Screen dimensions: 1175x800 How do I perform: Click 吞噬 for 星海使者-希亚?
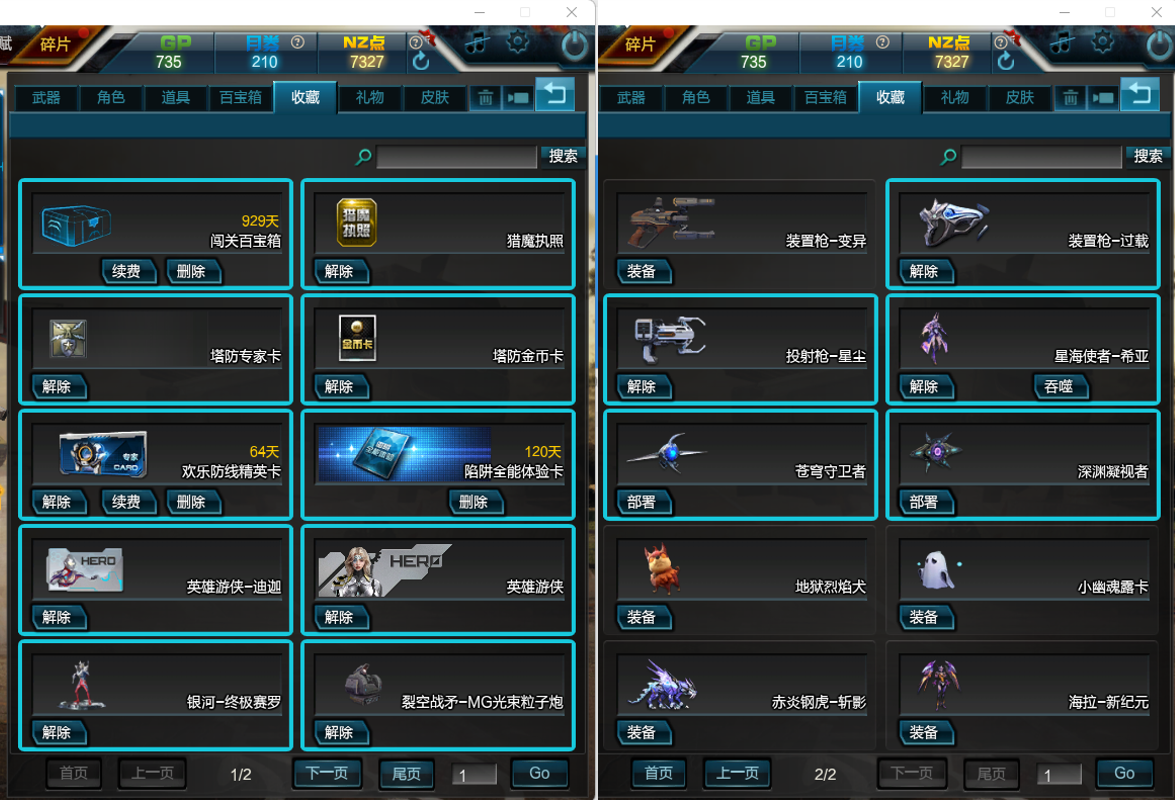tap(1060, 387)
